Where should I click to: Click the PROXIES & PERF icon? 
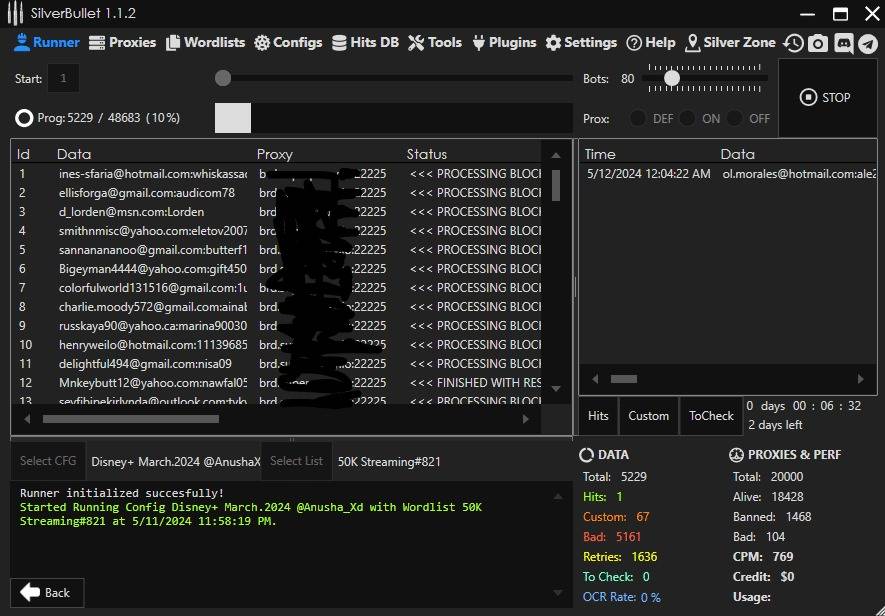click(736, 455)
